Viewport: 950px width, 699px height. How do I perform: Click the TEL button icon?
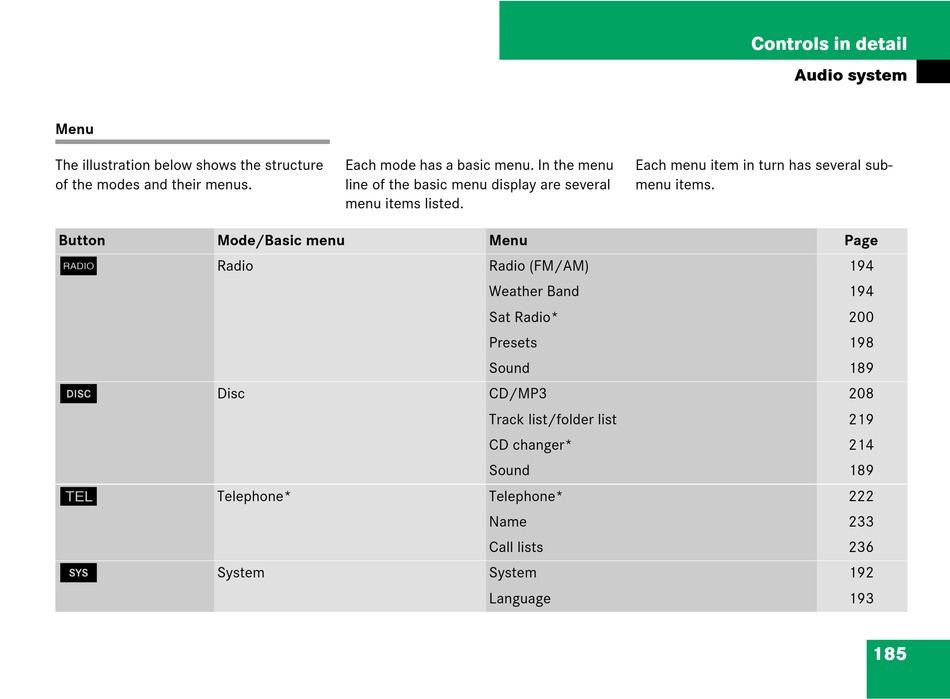[x=78, y=497]
